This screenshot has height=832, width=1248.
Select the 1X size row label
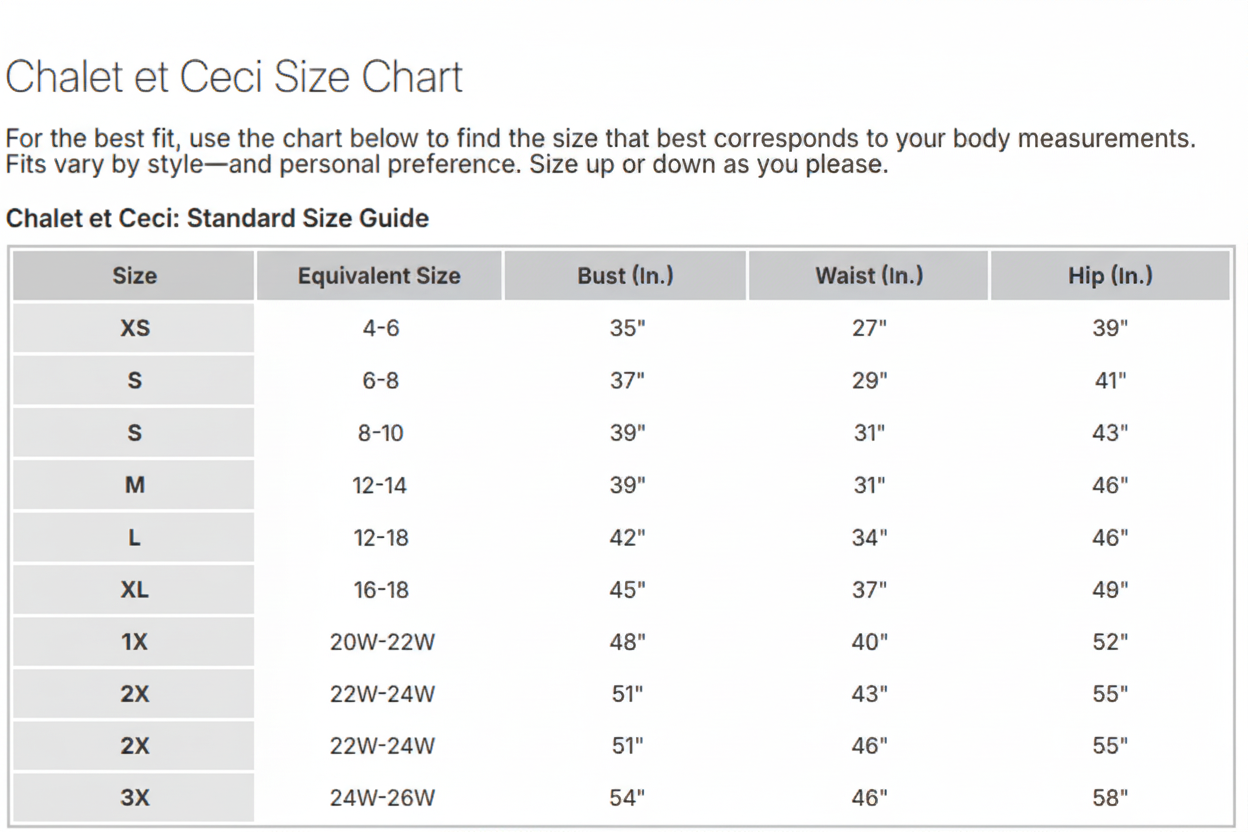pyautogui.click(x=134, y=642)
